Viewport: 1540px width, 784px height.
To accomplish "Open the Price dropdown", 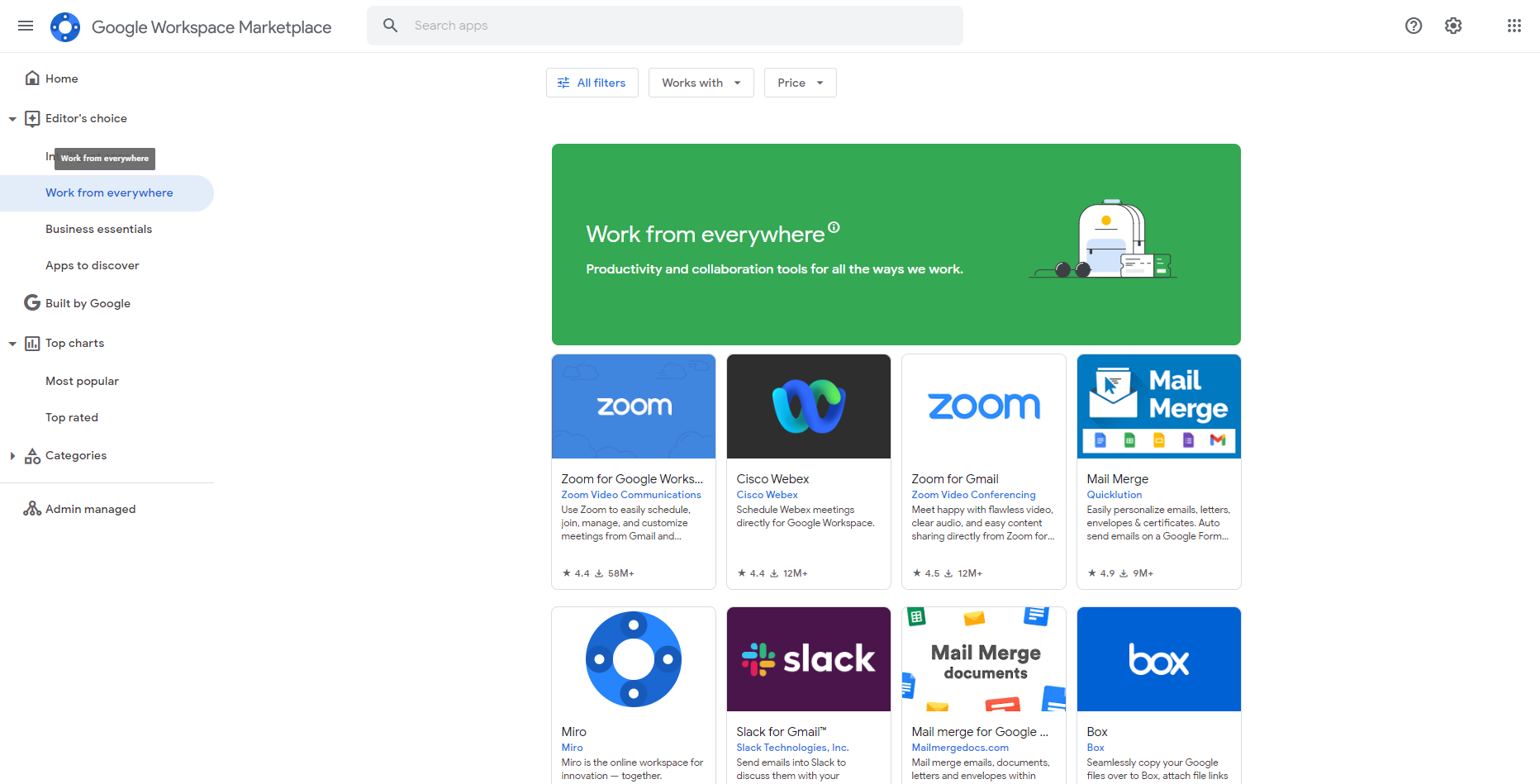I will pyautogui.click(x=801, y=83).
